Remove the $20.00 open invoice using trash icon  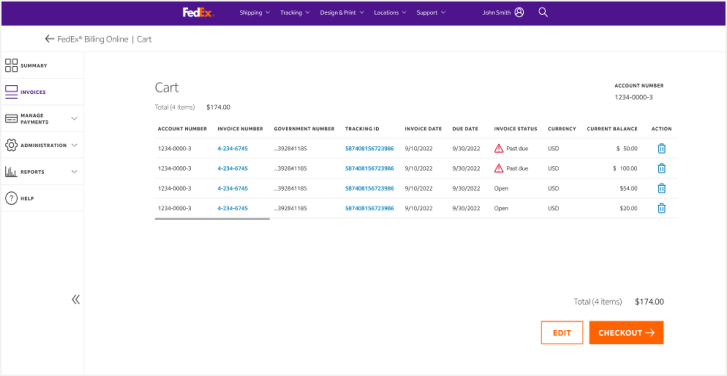coord(662,208)
